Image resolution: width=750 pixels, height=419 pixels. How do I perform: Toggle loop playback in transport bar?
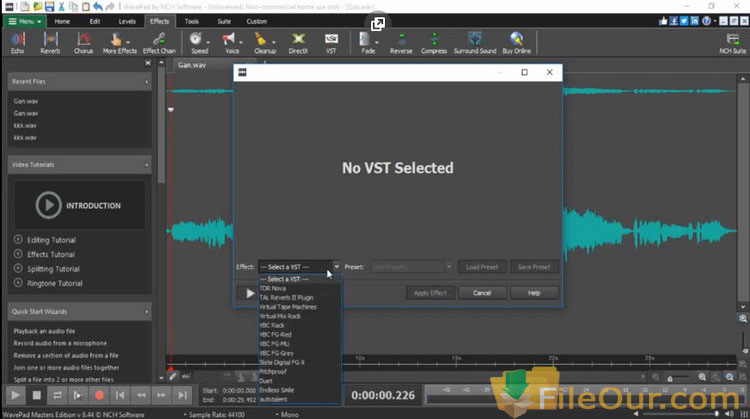[57, 395]
